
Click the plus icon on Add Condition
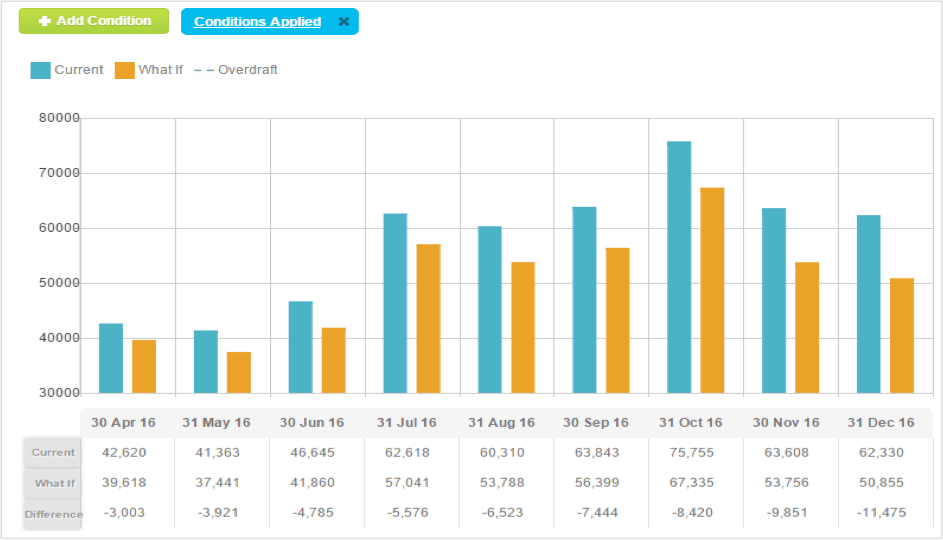pyautogui.click(x=44, y=21)
